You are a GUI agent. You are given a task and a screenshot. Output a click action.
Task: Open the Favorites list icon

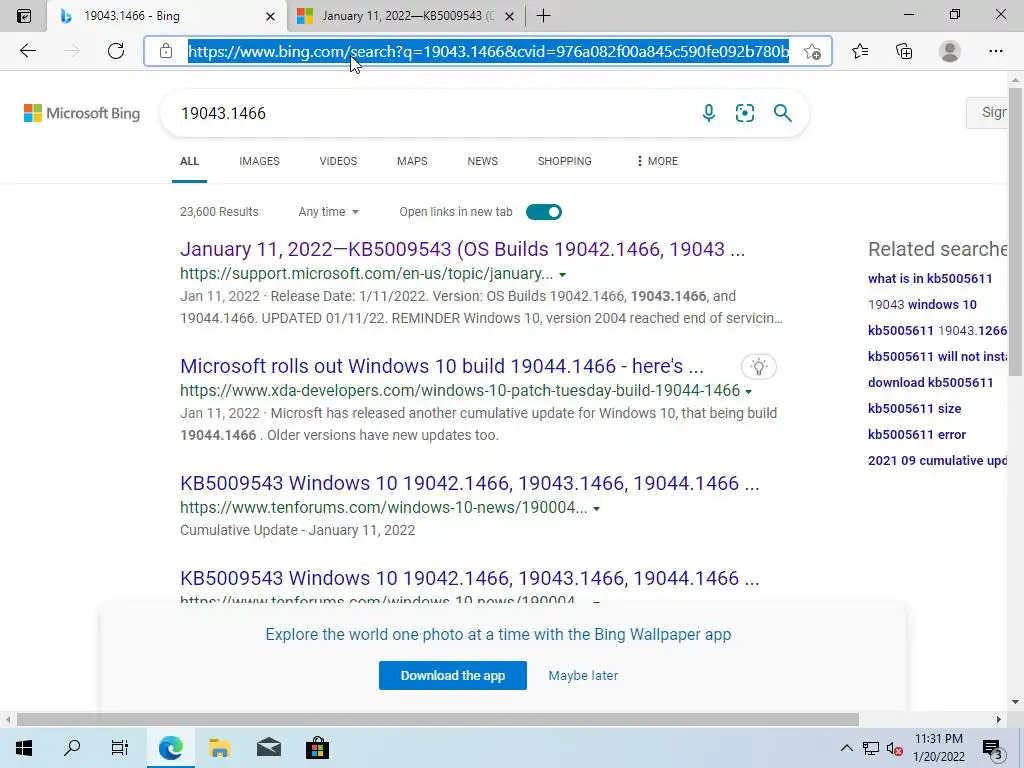860,51
